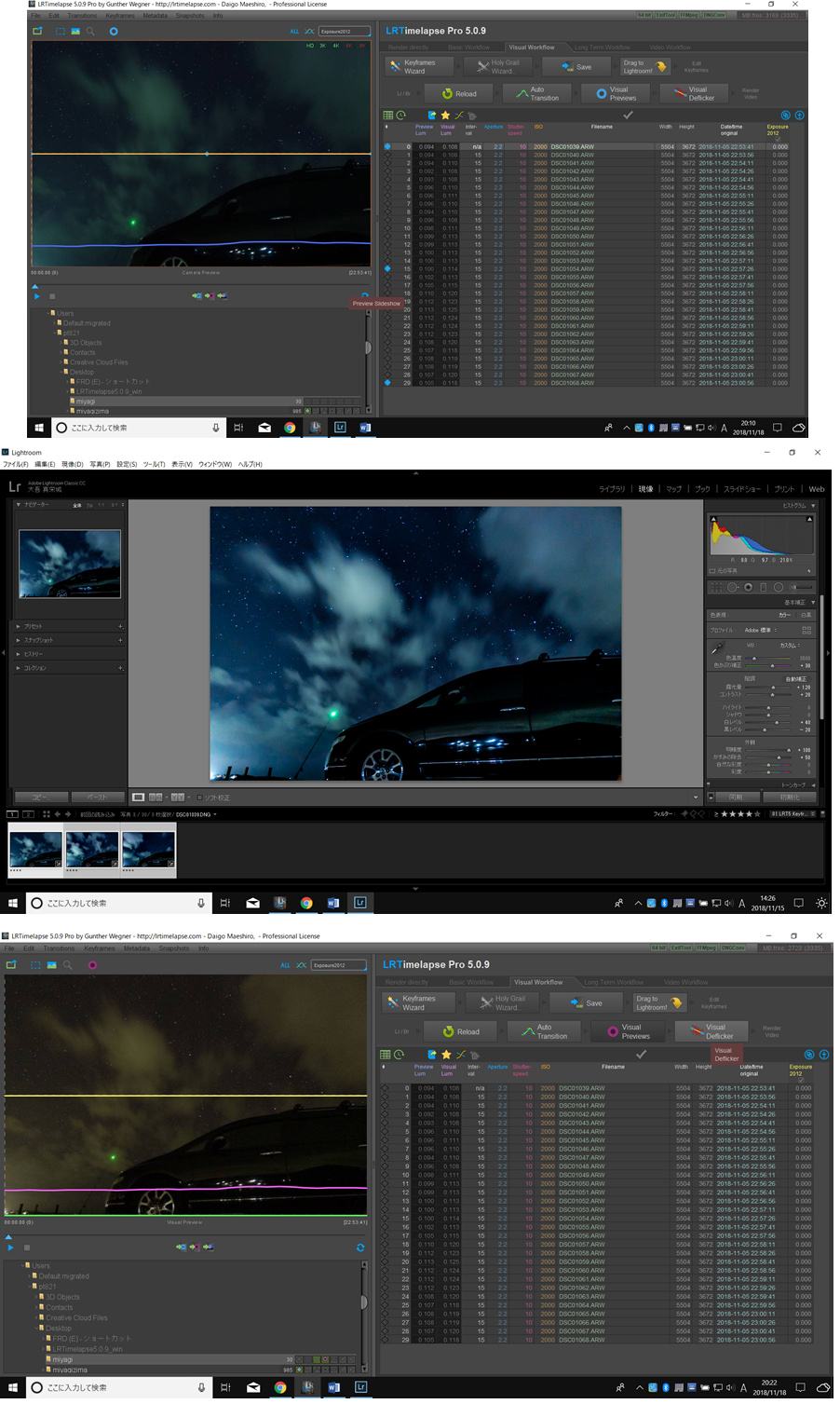
Task: Click the ペースト button in Lightroom
Action: click(98, 797)
